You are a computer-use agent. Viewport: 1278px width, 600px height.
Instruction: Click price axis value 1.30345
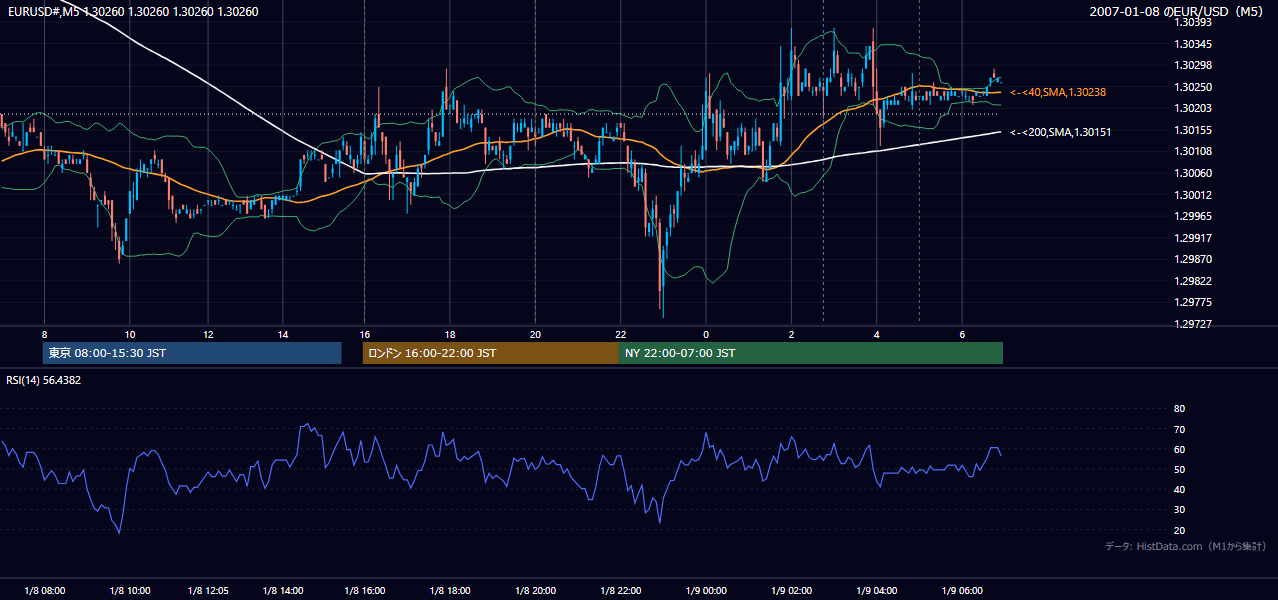coord(1192,44)
